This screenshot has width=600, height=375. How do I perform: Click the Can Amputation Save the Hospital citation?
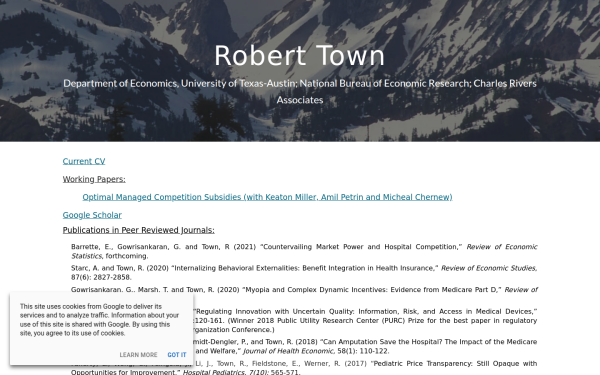(365, 346)
